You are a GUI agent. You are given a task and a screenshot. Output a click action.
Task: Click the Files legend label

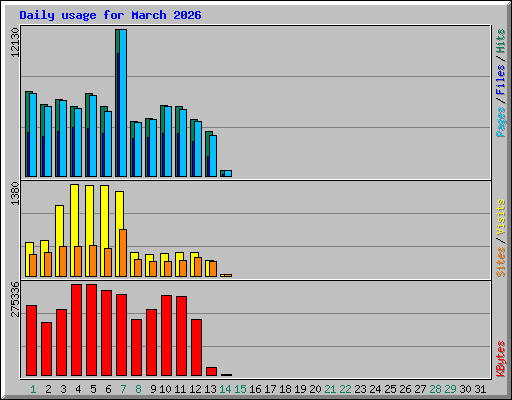500,80
